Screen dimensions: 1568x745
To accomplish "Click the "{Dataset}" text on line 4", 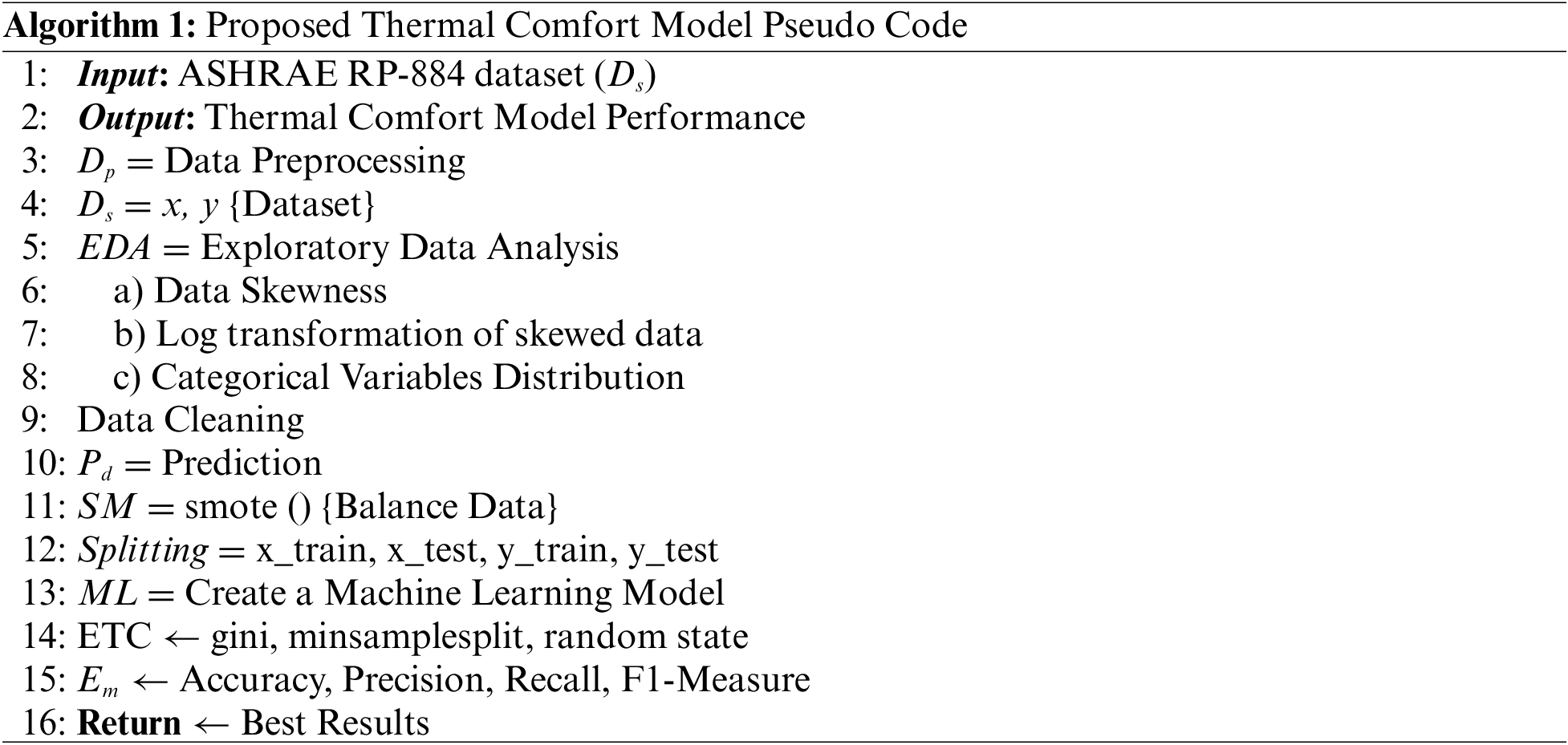I will (303, 205).
